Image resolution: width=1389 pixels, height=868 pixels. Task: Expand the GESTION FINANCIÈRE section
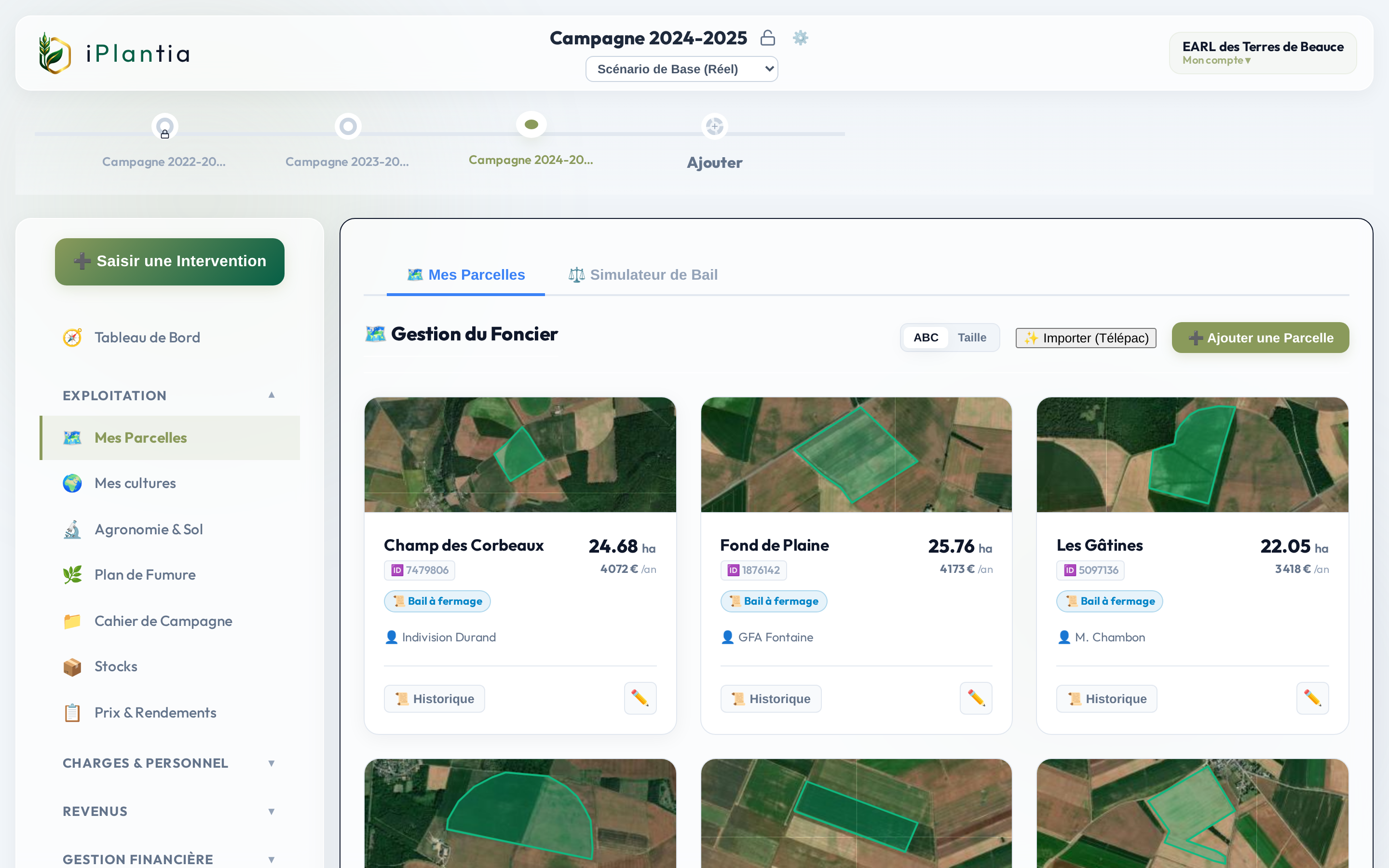[170, 859]
